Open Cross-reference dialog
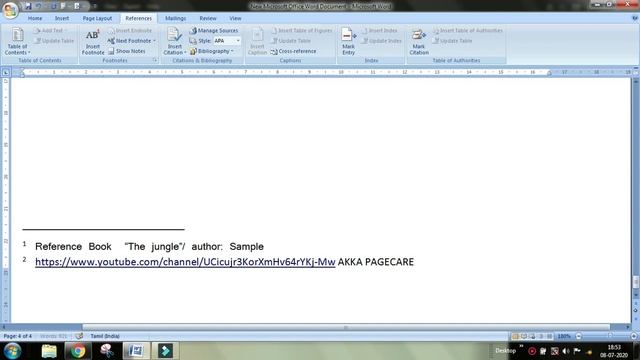640x360 pixels. (293, 51)
